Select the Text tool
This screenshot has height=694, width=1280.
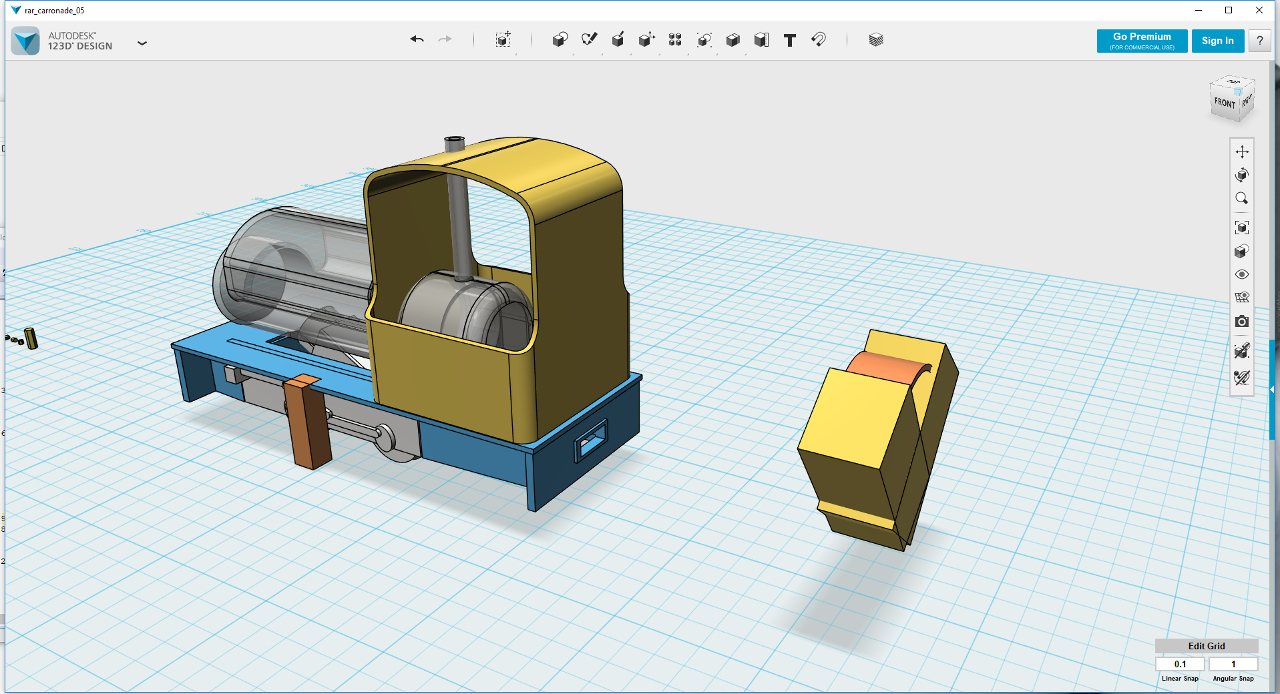pyautogui.click(x=790, y=40)
